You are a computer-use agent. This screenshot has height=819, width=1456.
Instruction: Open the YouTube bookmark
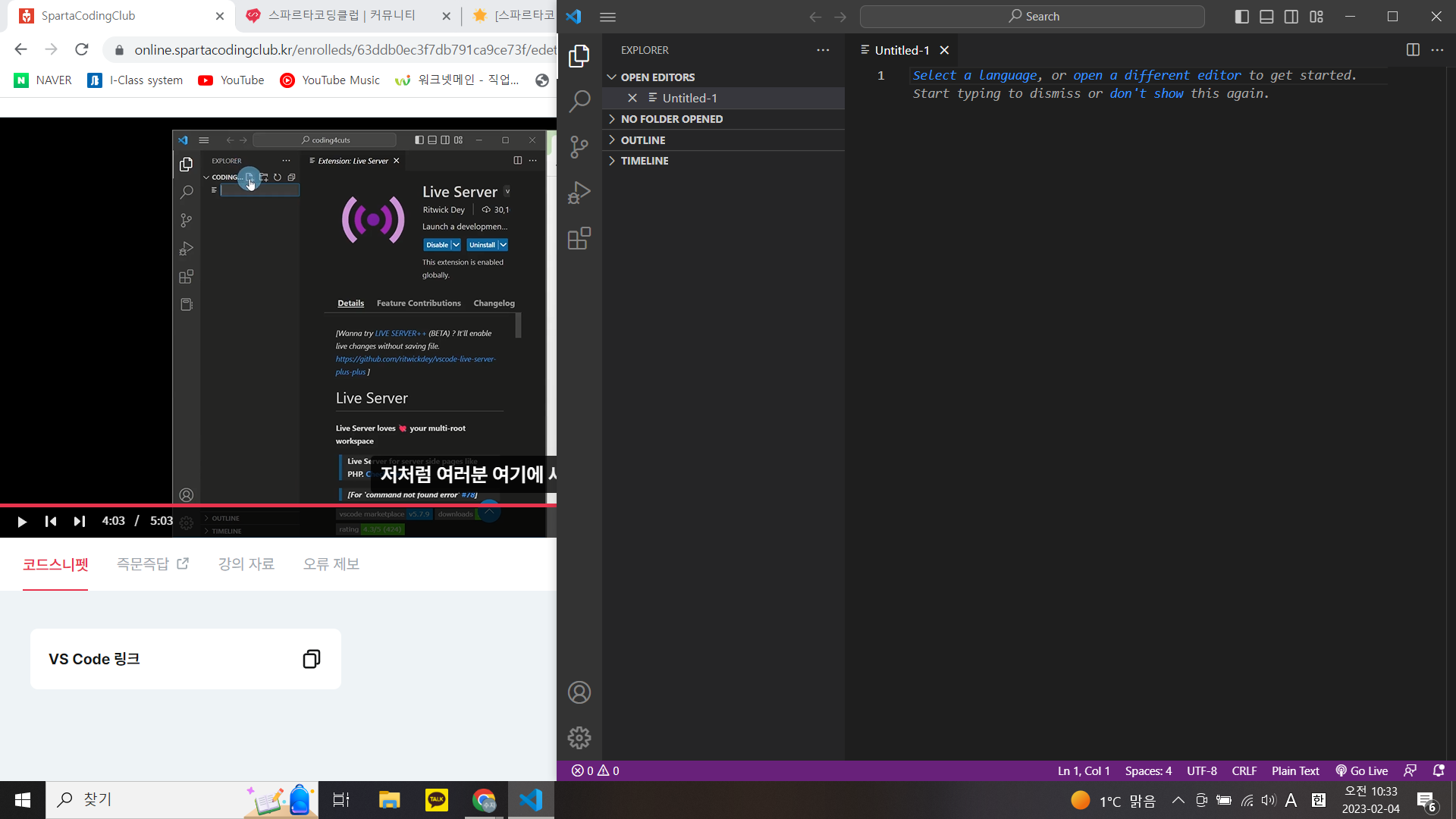click(x=231, y=80)
